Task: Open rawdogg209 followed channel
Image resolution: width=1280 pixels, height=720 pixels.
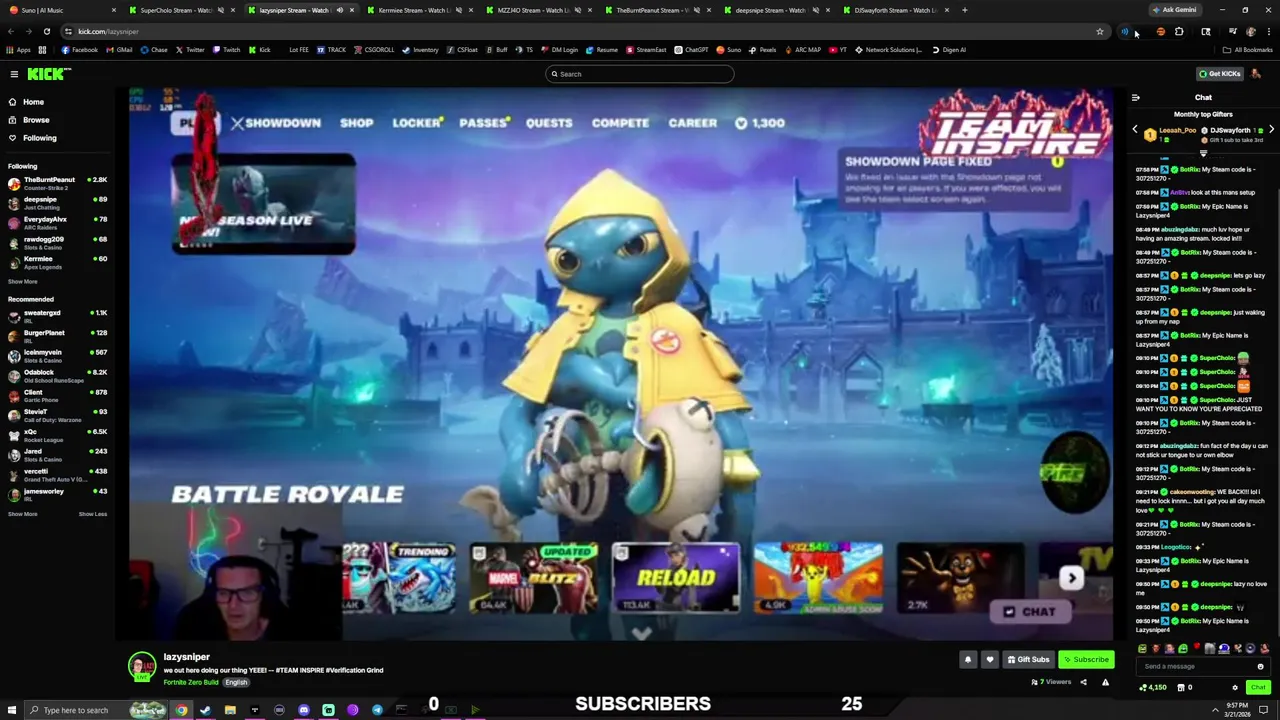Action: pos(57,242)
